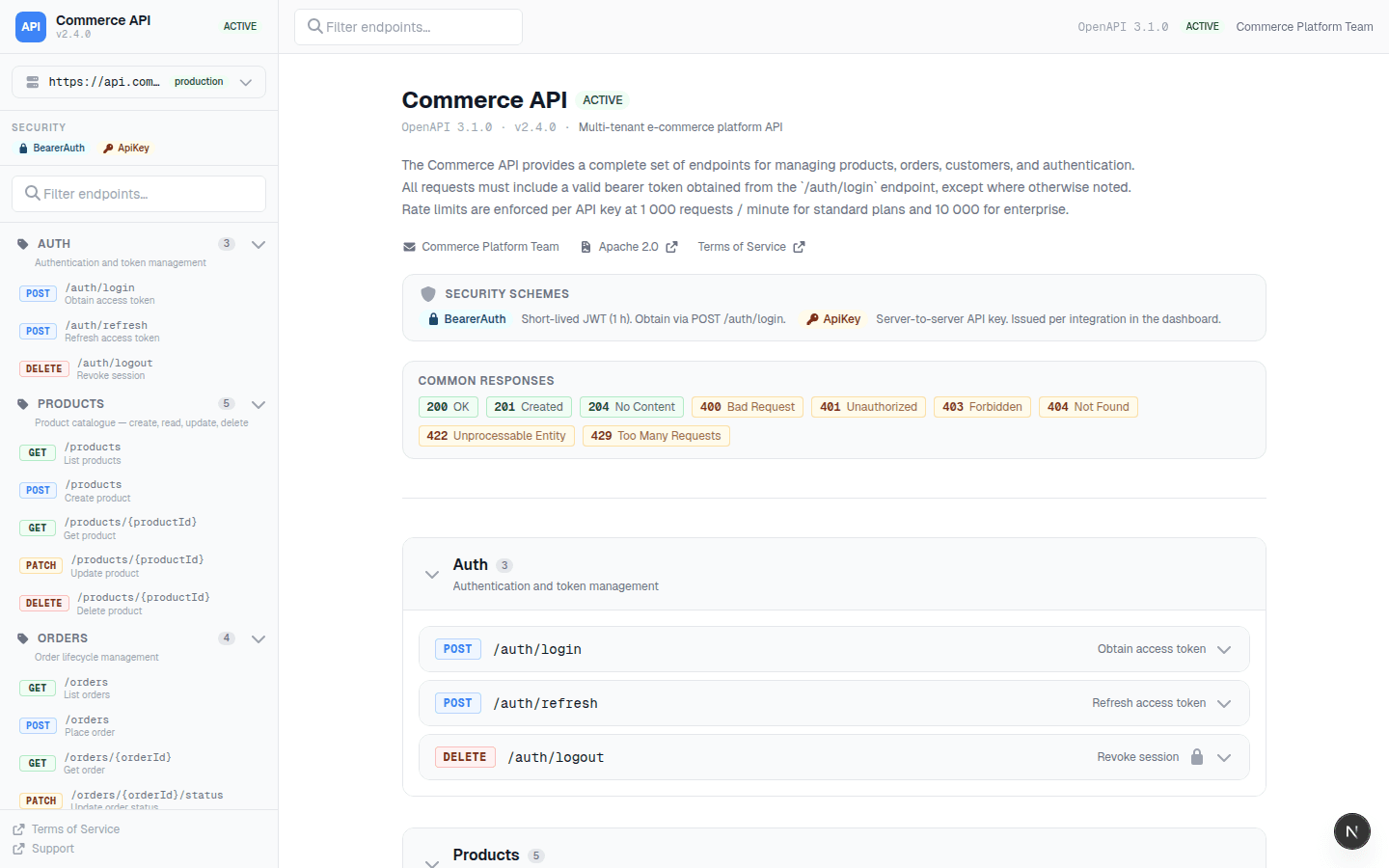Click the BearerAuth badge in sidebar Security
This screenshot has width=1389, height=868.
pyautogui.click(x=52, y=149)
